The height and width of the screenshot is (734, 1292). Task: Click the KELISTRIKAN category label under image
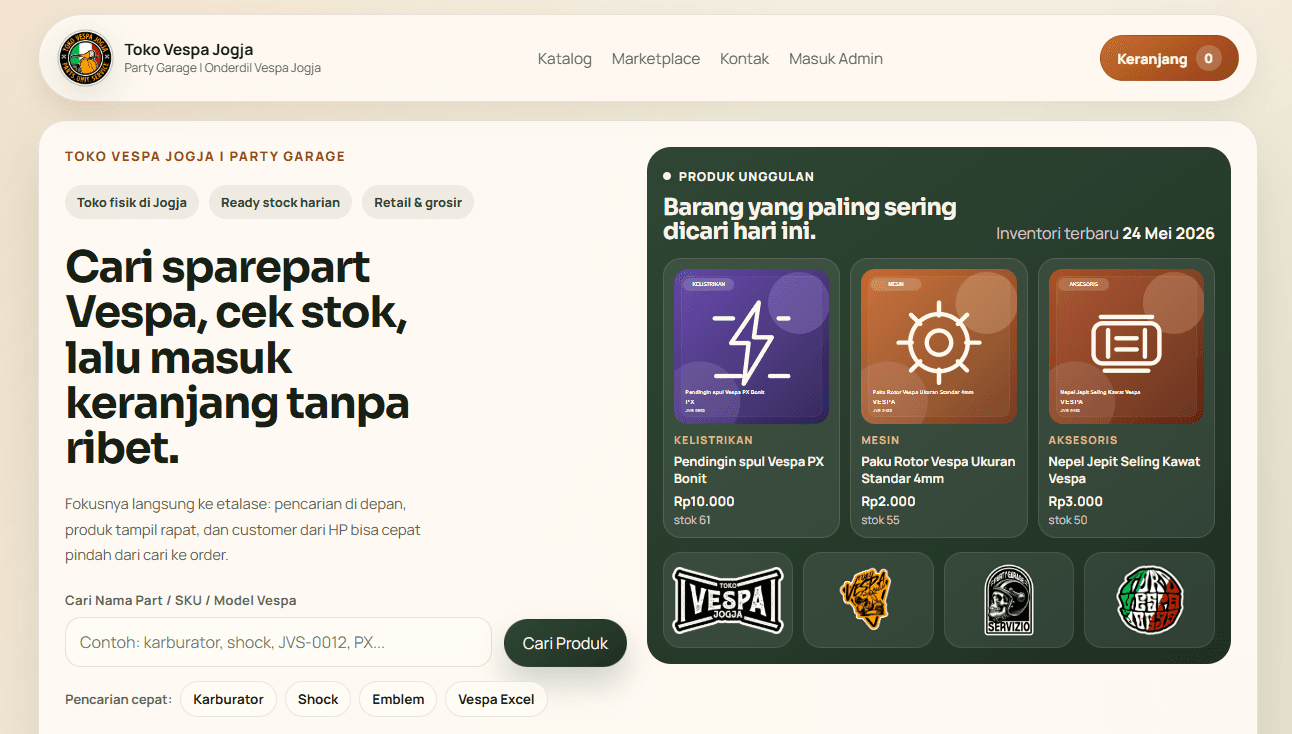tap(713, 440)
